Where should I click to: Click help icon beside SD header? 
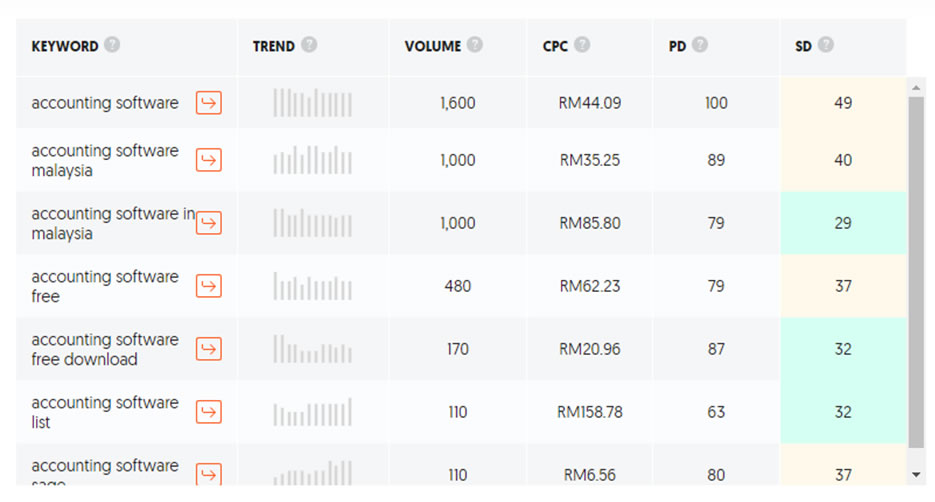click(825, 45)
